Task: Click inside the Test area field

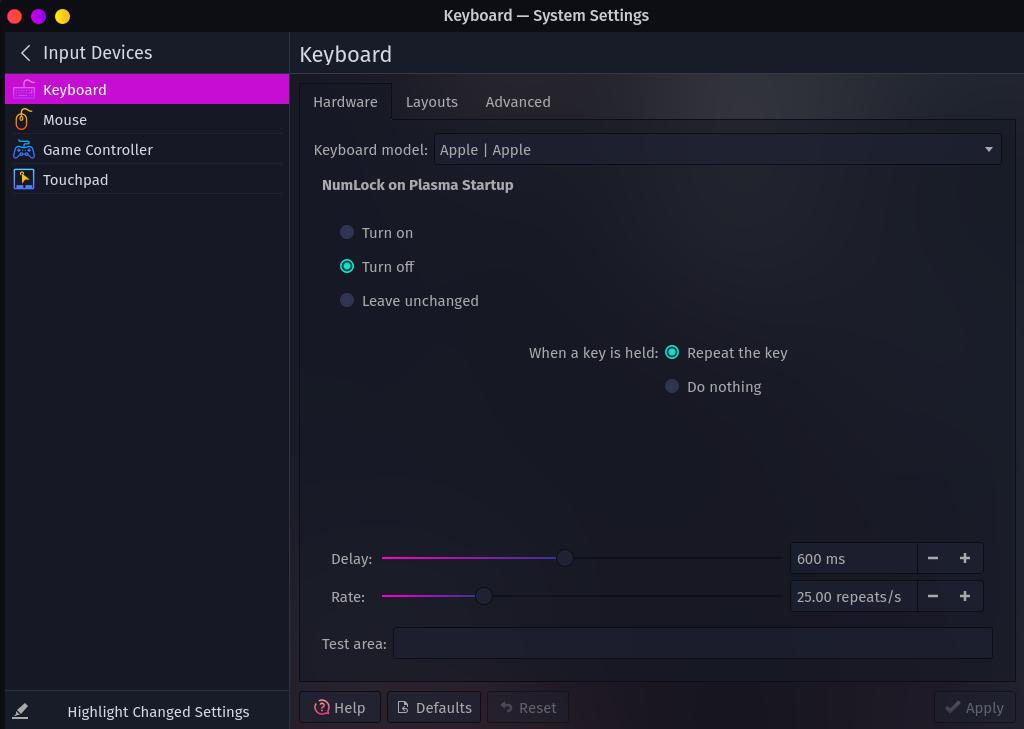Action: (x=692, y=643)
